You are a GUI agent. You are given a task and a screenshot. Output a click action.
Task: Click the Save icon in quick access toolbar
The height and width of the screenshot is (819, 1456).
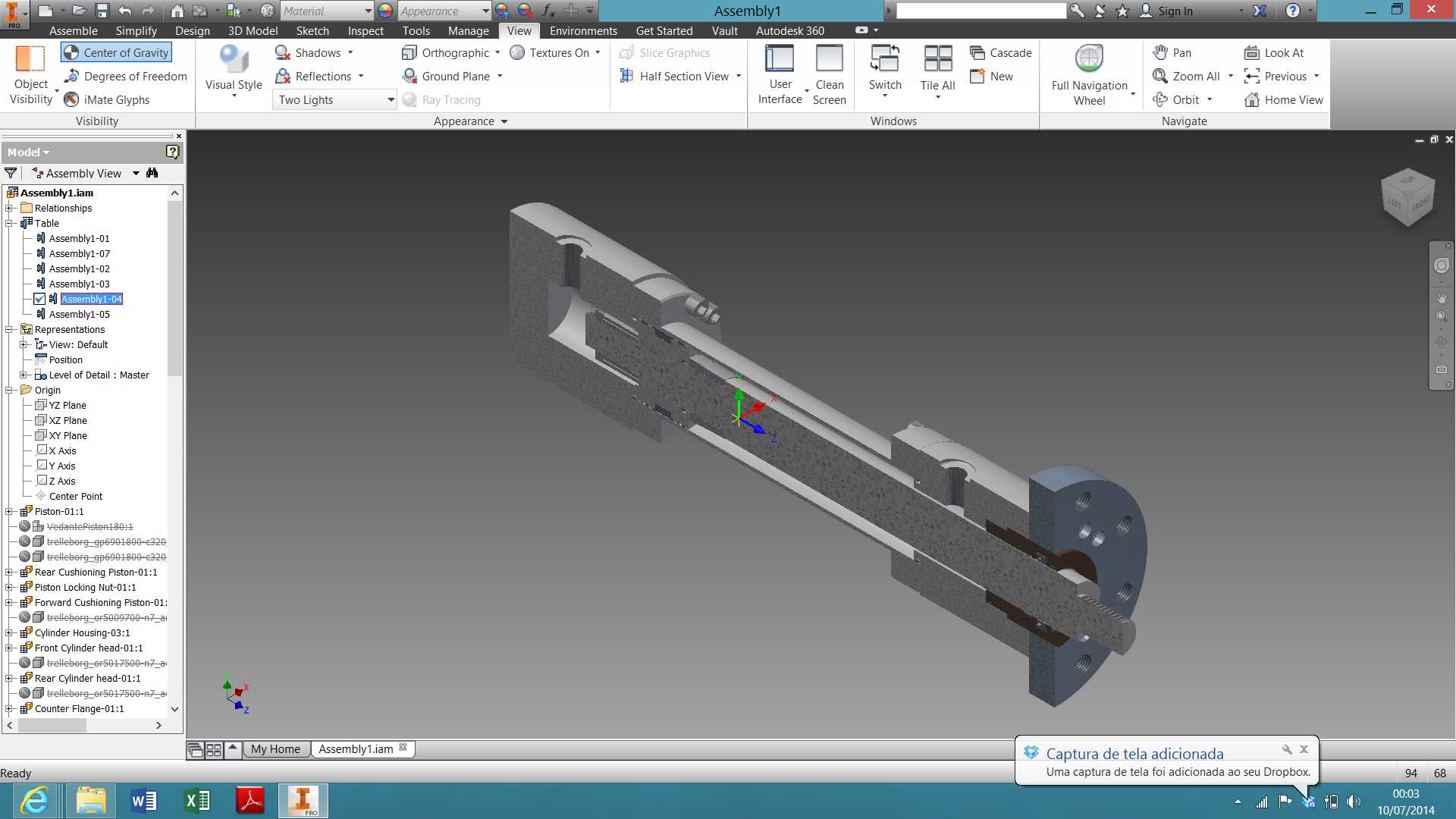(102, 11)
